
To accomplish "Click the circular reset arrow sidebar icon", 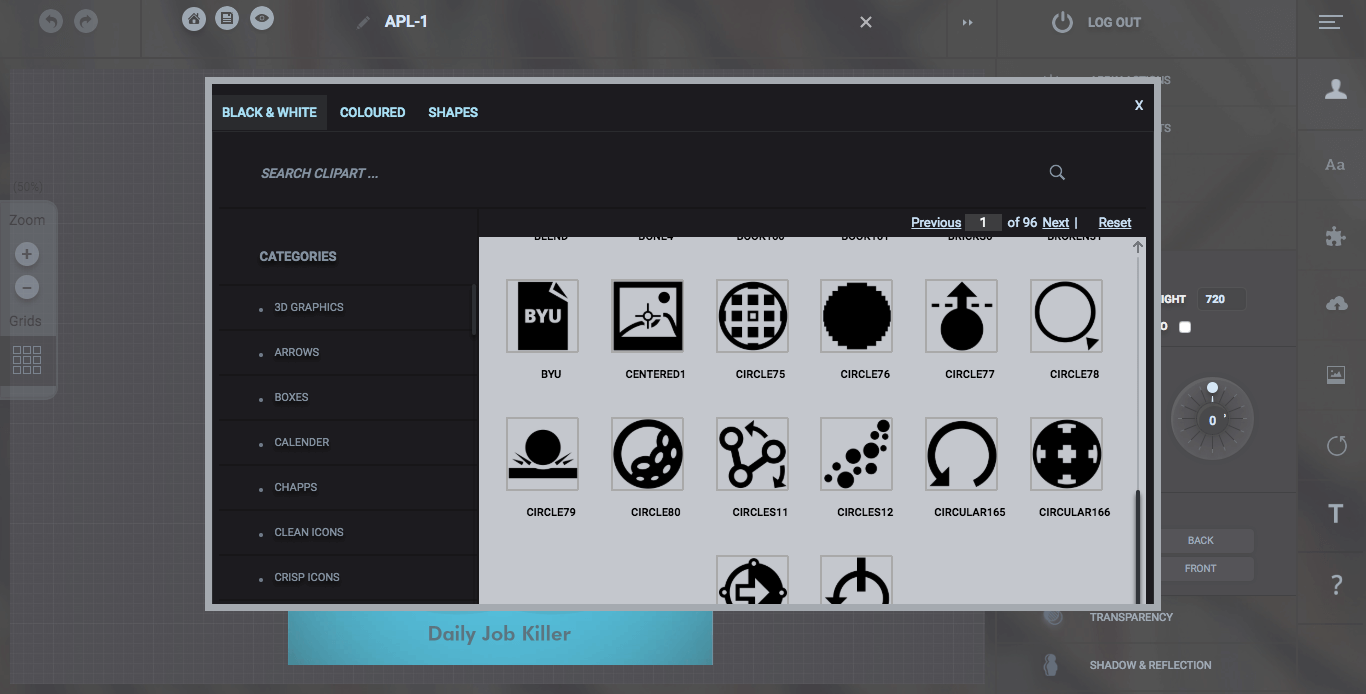I will (x=1337, y=446).
